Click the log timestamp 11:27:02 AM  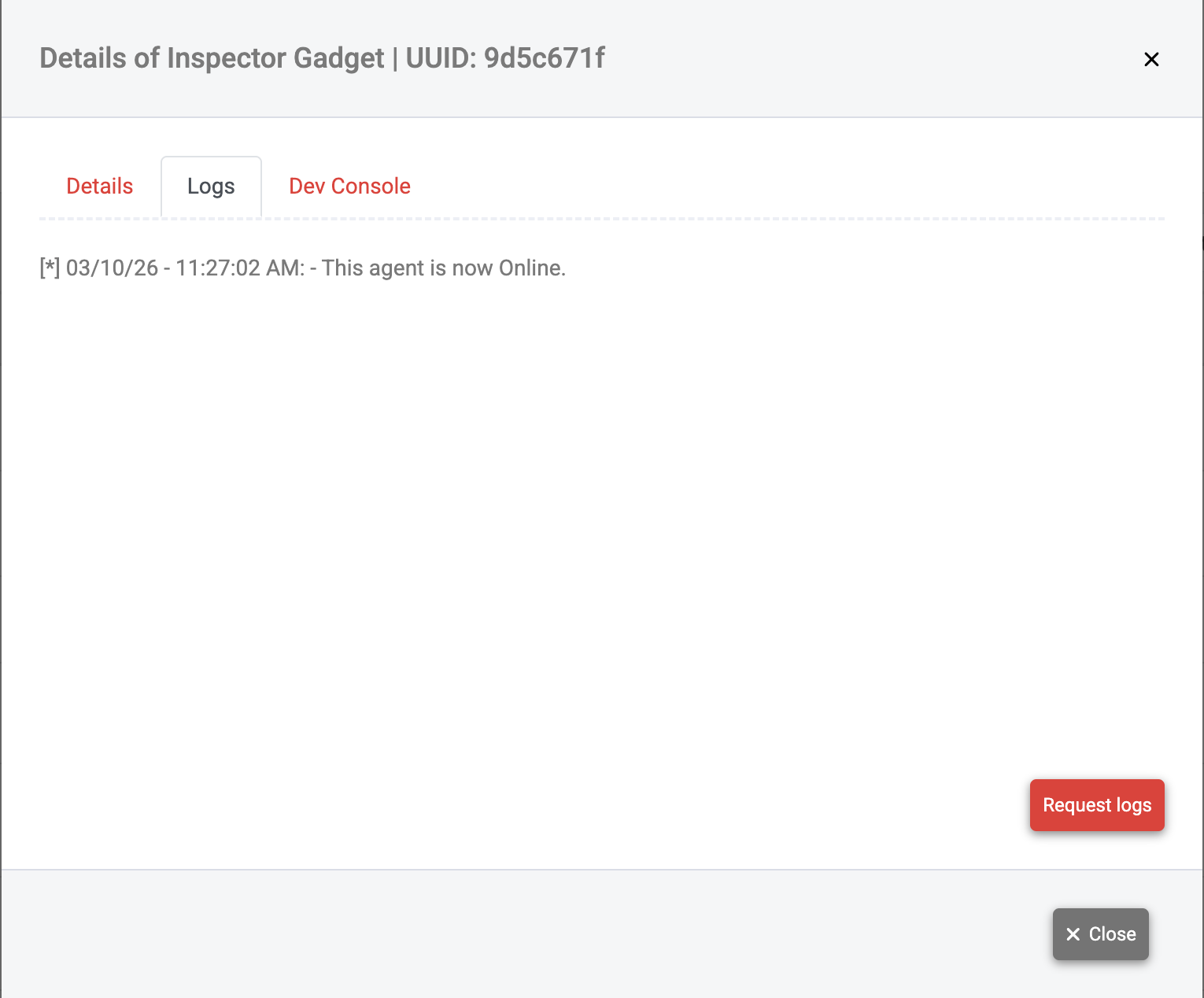[x=239, y=268]
